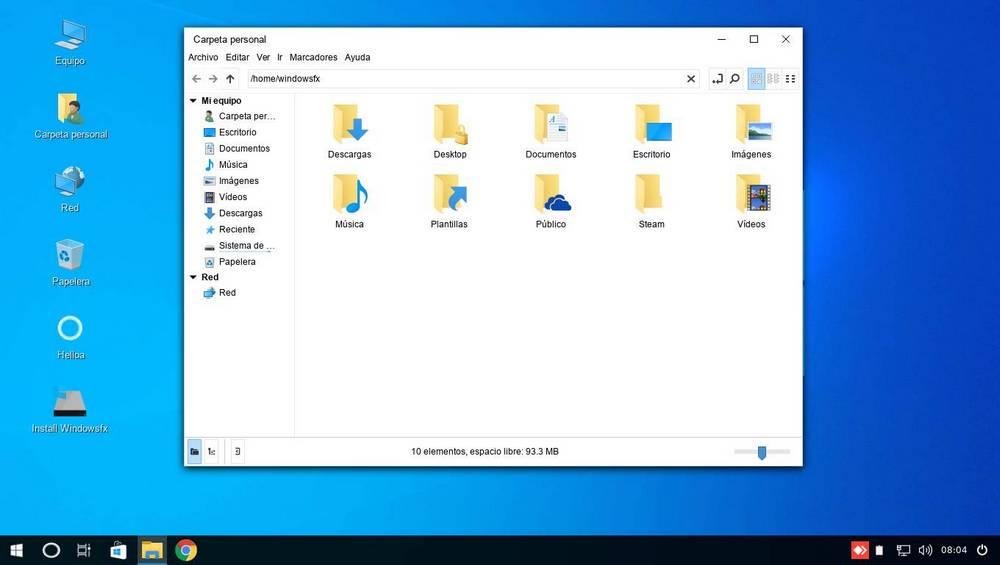Open the Steam folder
This screenshot has width=1000, height=565.
point(651,201)
